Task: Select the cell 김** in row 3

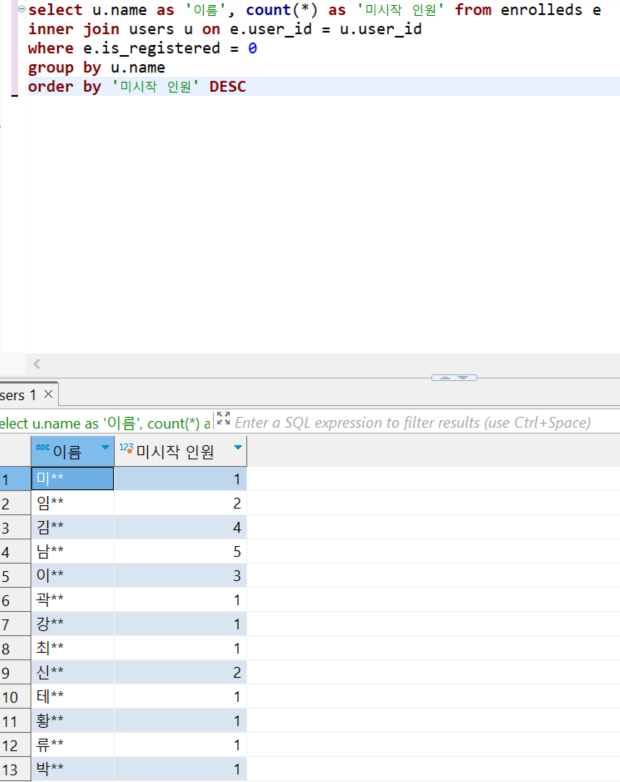Action: pos(73,527)
